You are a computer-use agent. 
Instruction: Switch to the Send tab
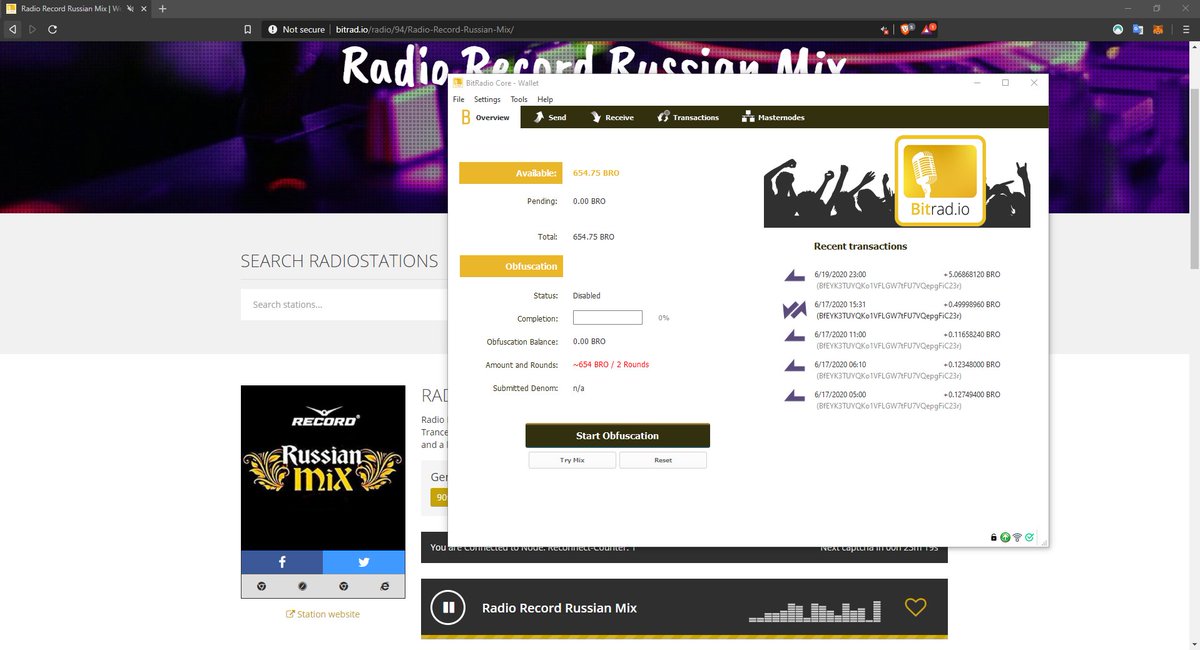[549, 117]
